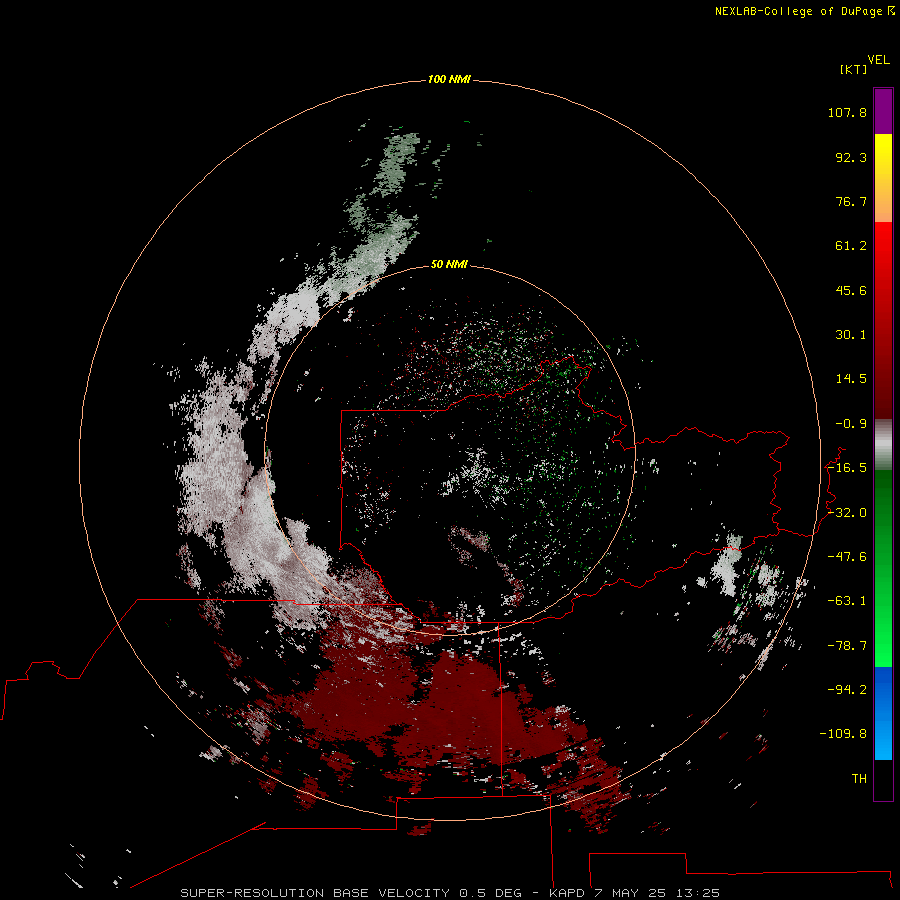Viewport: 900px width, 900px height.
Task: Click the [KT] units label
Action: point(853,69)
